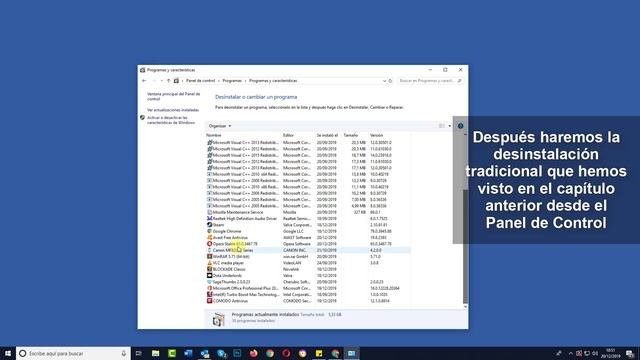Select the Microsoft Office Professional Plus icon

pos(209,288)
